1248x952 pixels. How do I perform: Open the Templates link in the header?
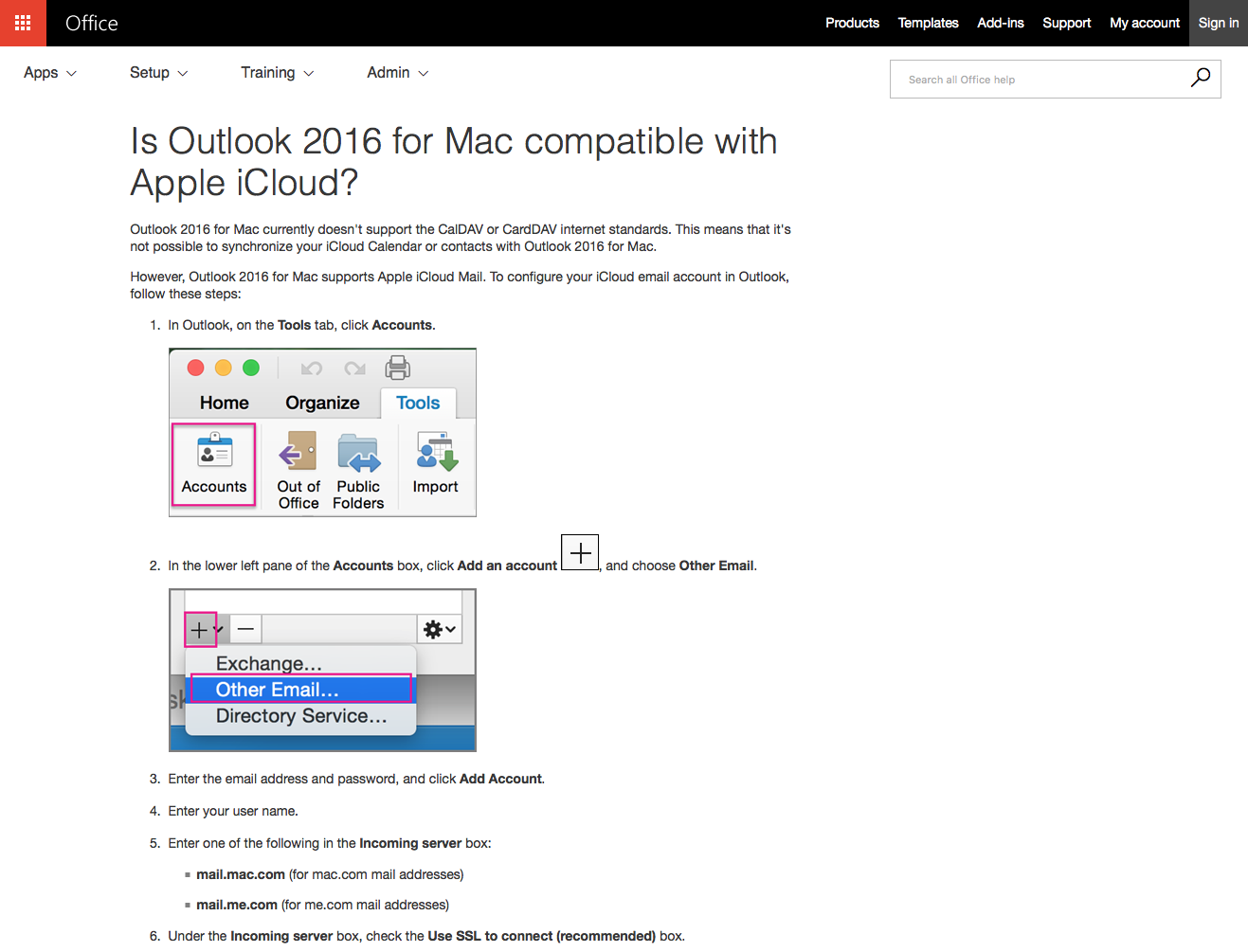[x=928, y=23]
